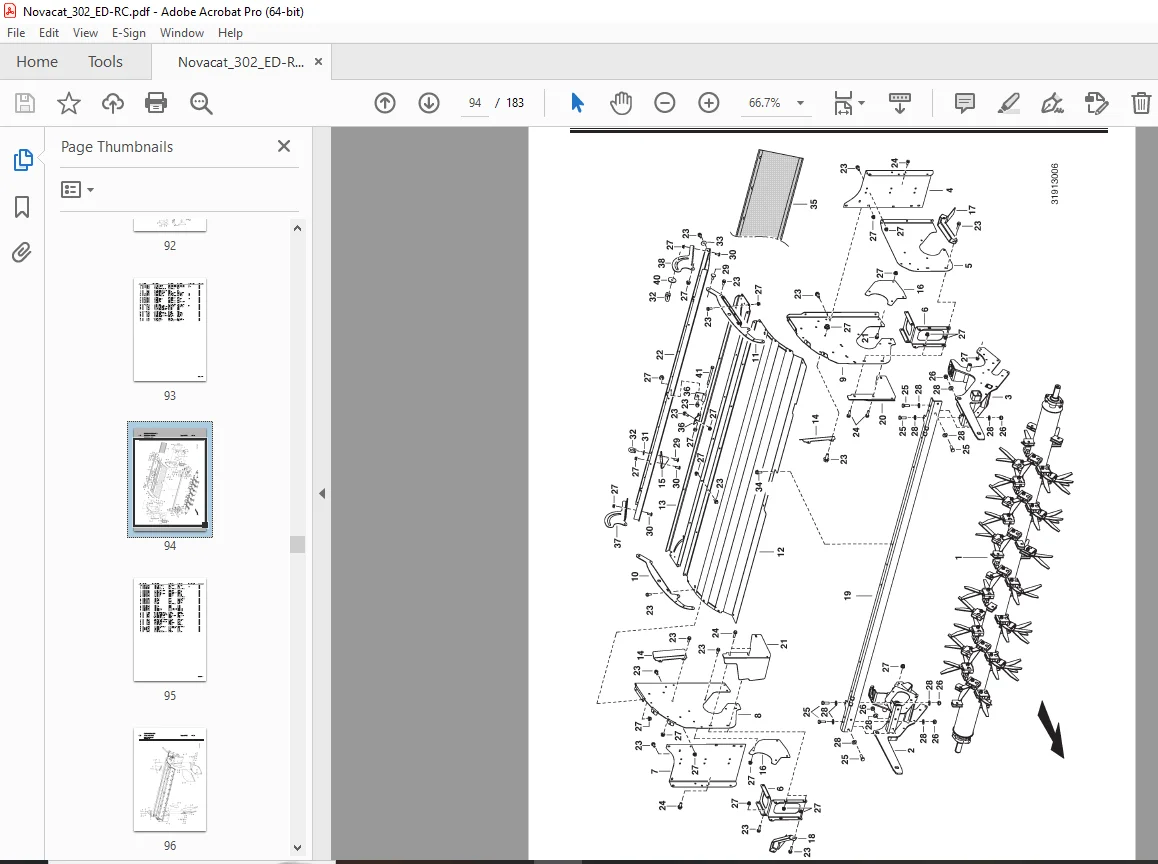This screenshot has width=1158, height=864.
Task: Go to previous page arrow
Action: 385,103
